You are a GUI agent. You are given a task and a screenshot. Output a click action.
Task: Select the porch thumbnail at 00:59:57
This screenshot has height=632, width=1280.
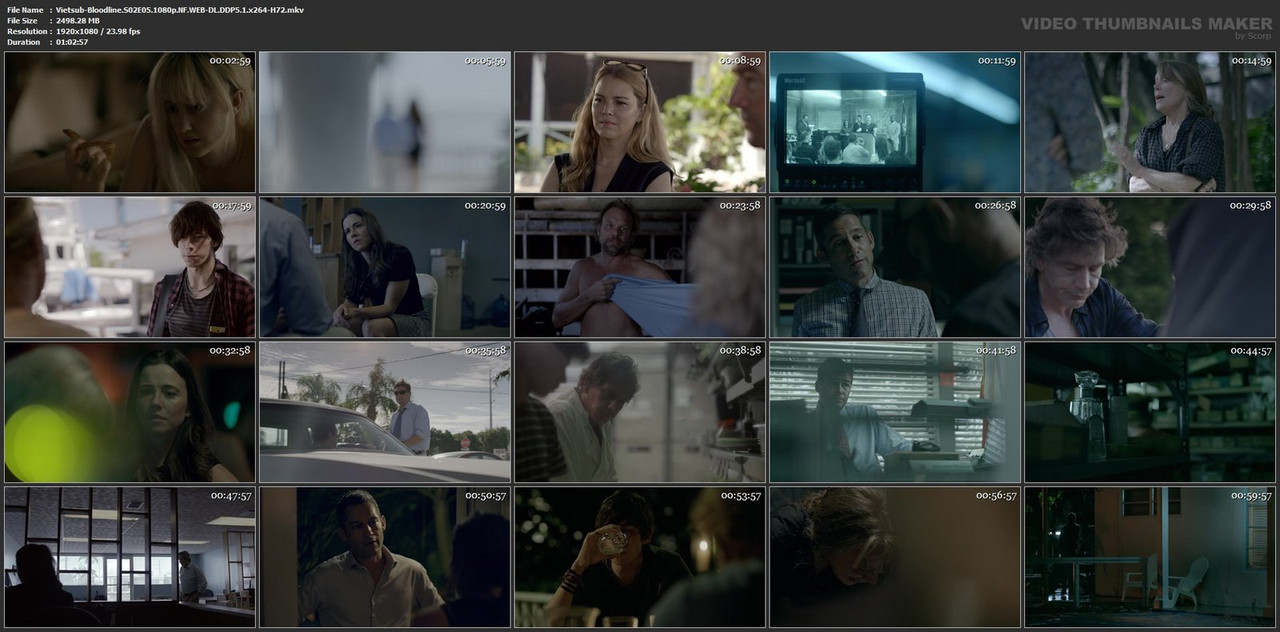click(x=1150, y=557)
